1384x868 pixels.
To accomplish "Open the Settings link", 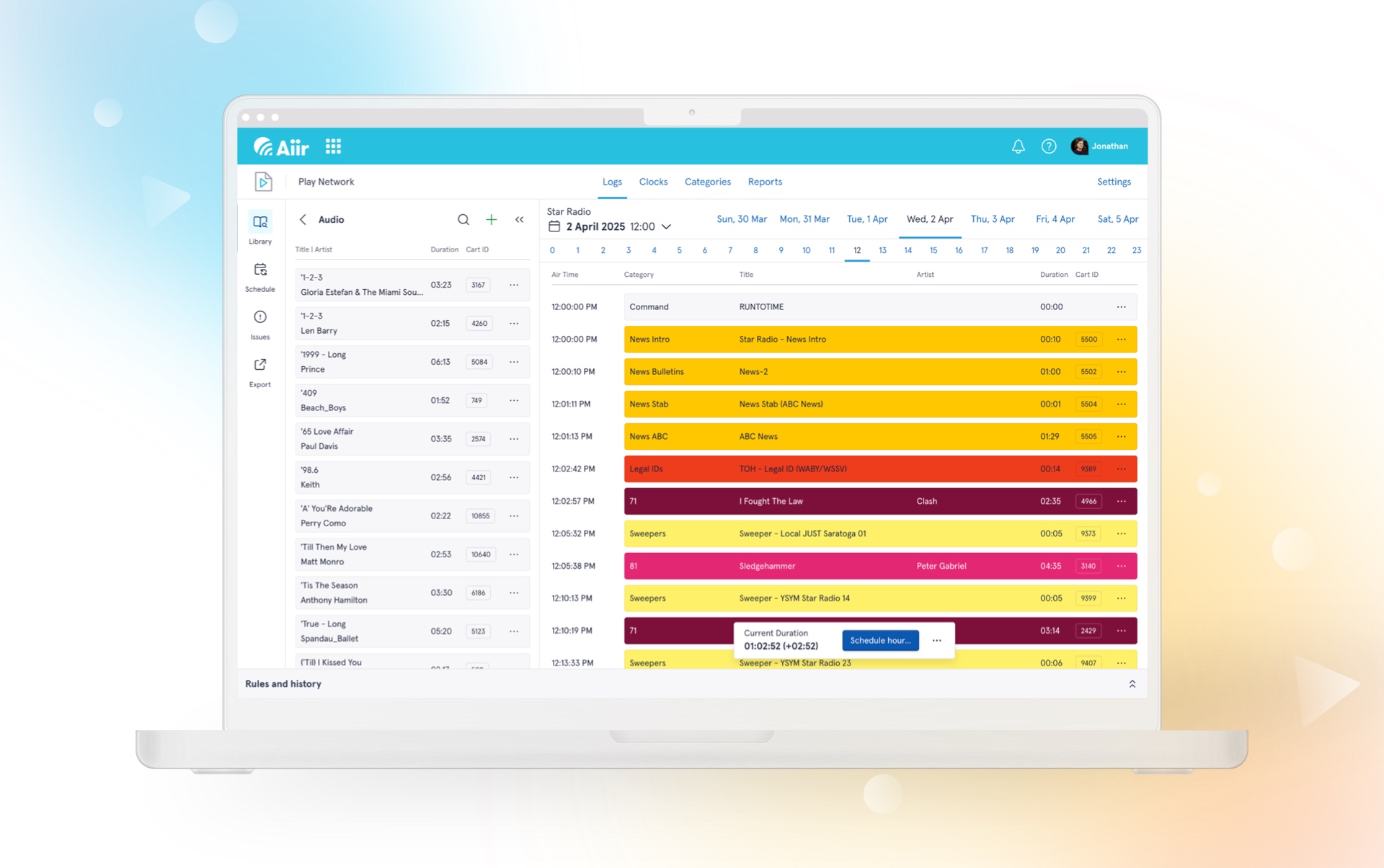I will (x=1114, y=182).
